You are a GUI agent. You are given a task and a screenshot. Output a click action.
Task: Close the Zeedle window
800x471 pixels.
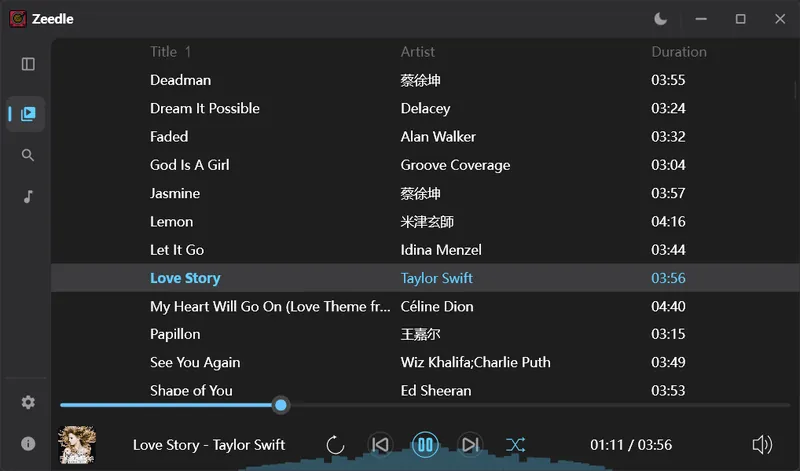780,19
